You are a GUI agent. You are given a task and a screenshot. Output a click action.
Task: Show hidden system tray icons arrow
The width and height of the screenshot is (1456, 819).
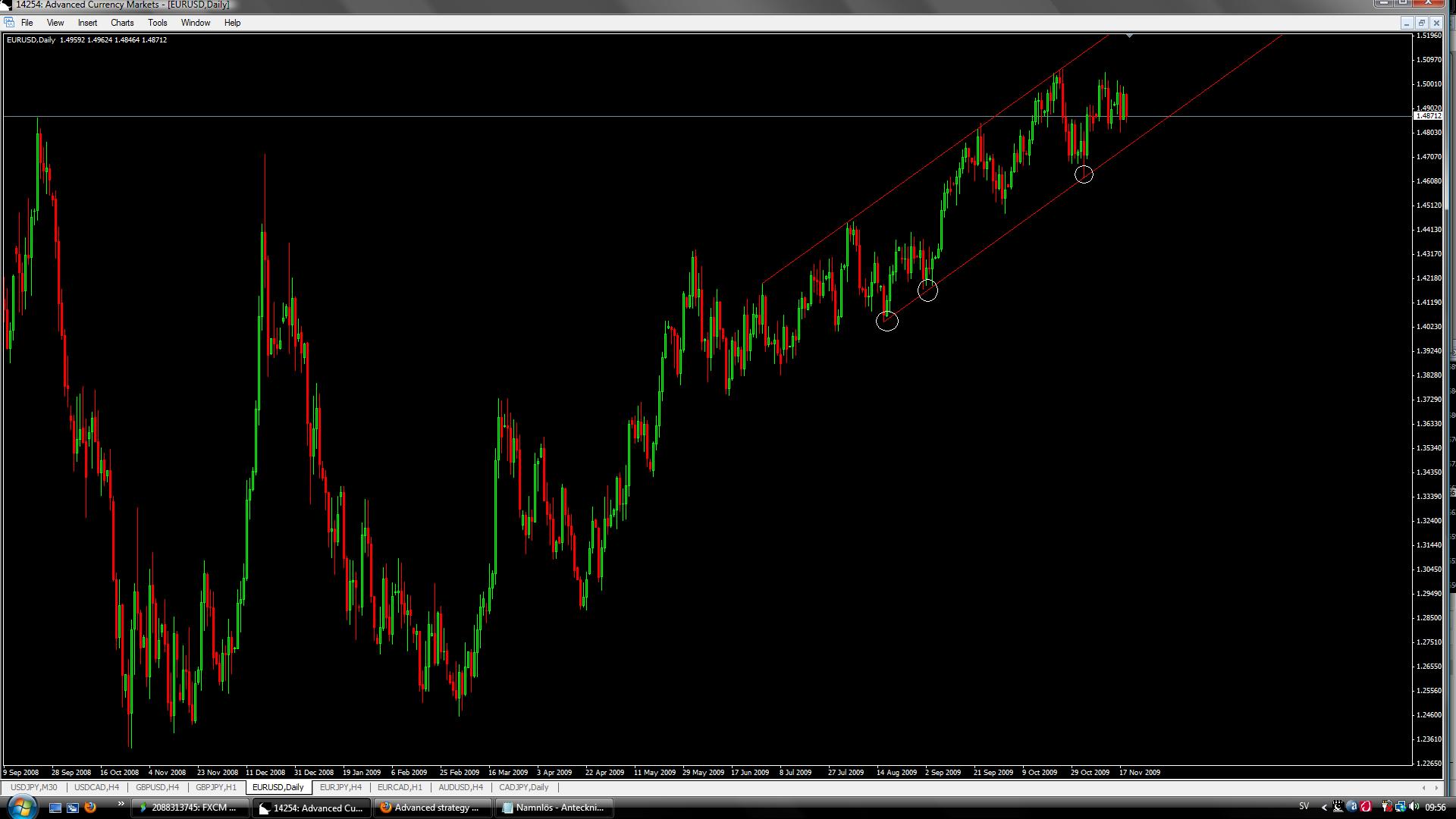coord(1324,807)
